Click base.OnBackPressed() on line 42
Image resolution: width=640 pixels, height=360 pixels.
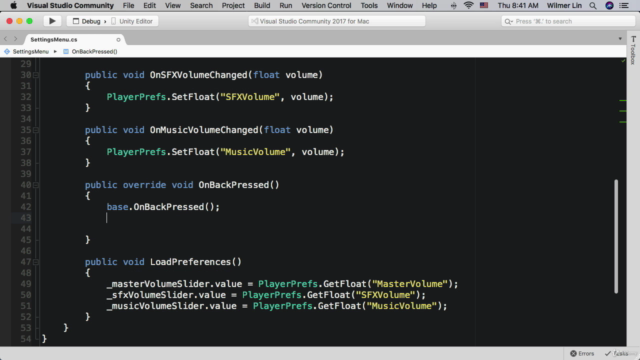tap(163, 207)
